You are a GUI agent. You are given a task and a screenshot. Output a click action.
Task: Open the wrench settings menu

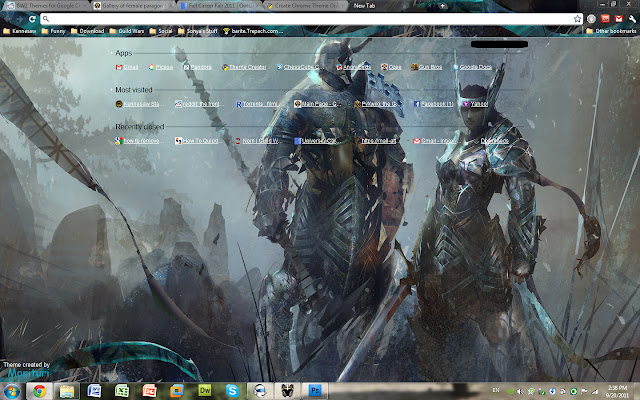point(632,19)
